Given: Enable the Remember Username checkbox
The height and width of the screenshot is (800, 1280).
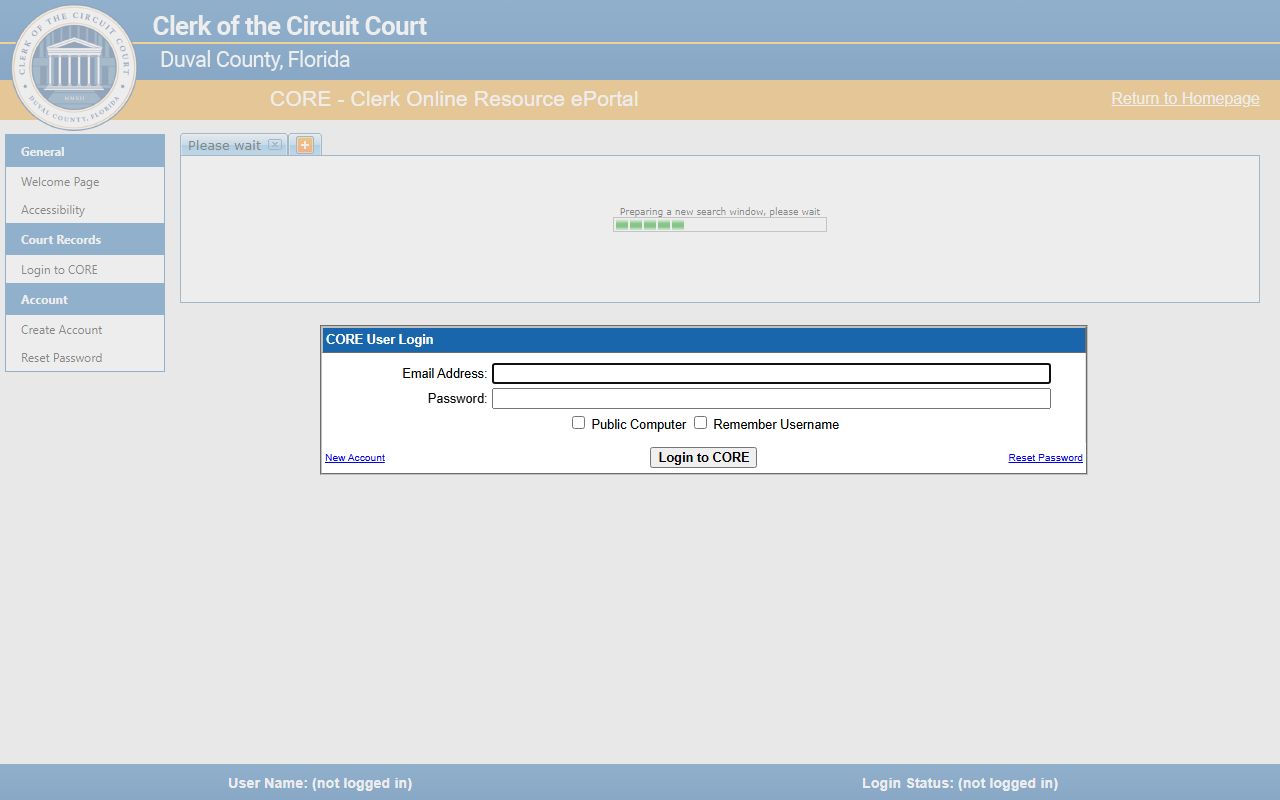Looking at the screenshot, I should [x=700, y=423].
